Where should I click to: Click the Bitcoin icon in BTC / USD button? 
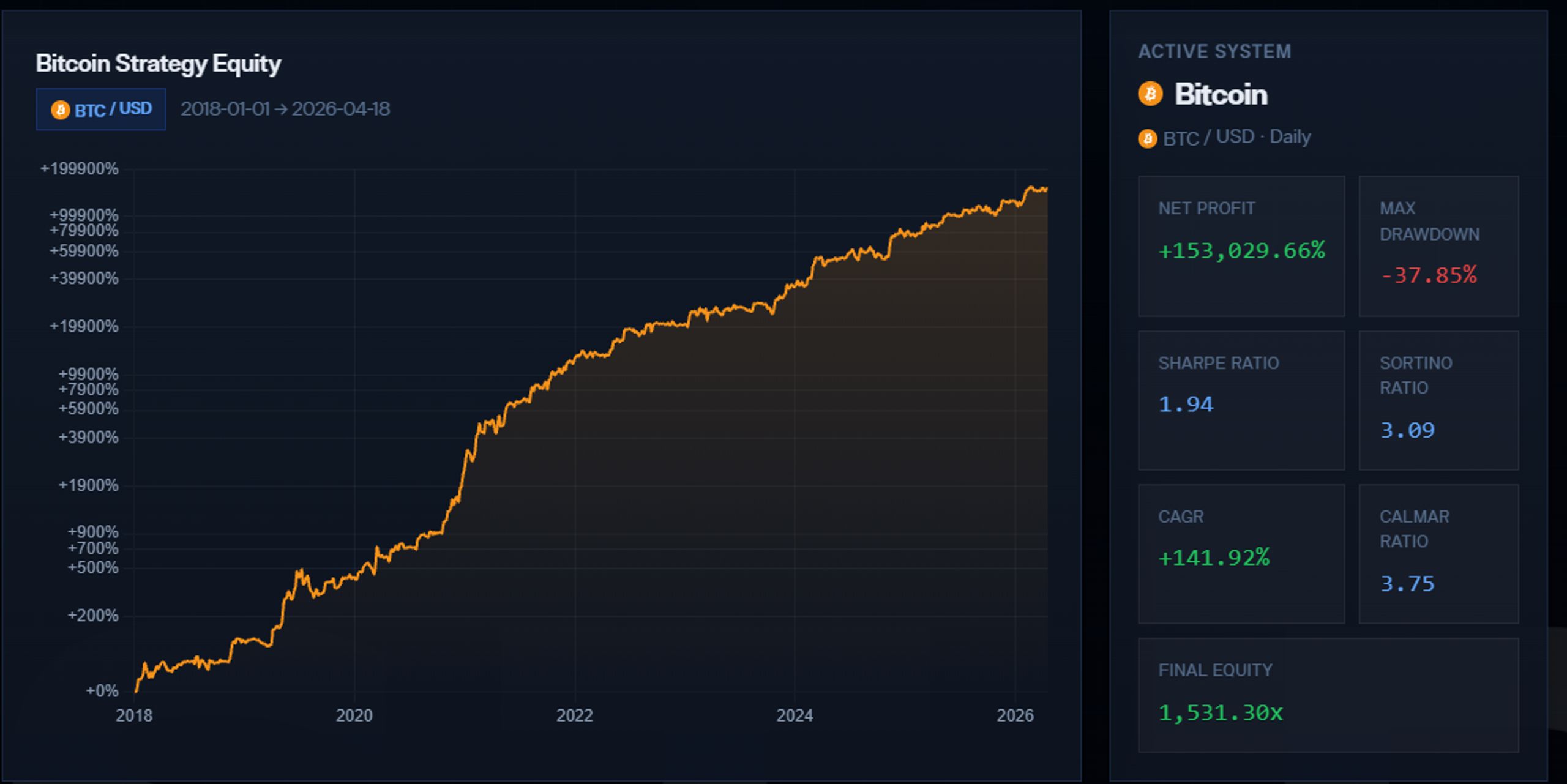(60, 110)
